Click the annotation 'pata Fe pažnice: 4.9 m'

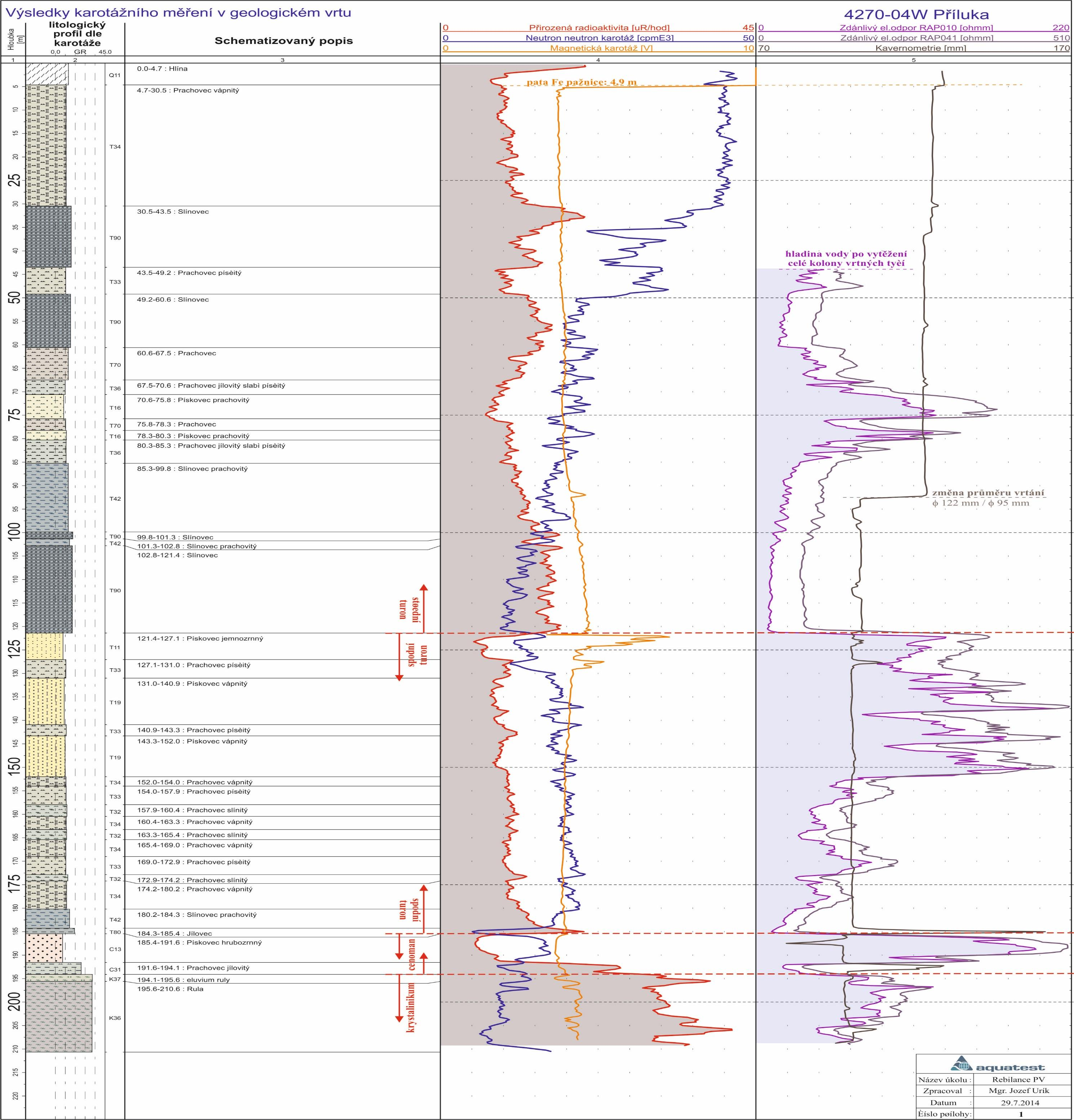pyautogui.click(x=581, y=82)
